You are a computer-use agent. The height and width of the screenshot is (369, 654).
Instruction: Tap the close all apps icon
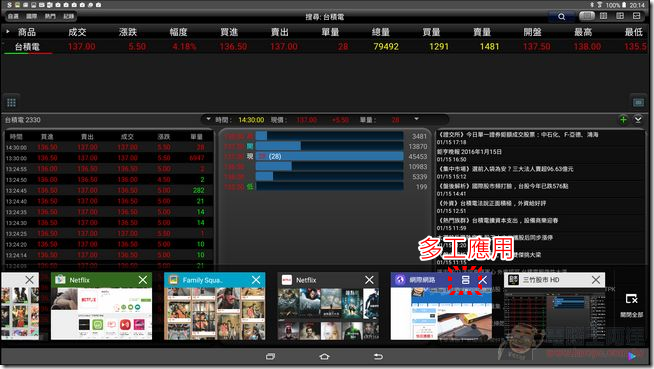[631, 304]
